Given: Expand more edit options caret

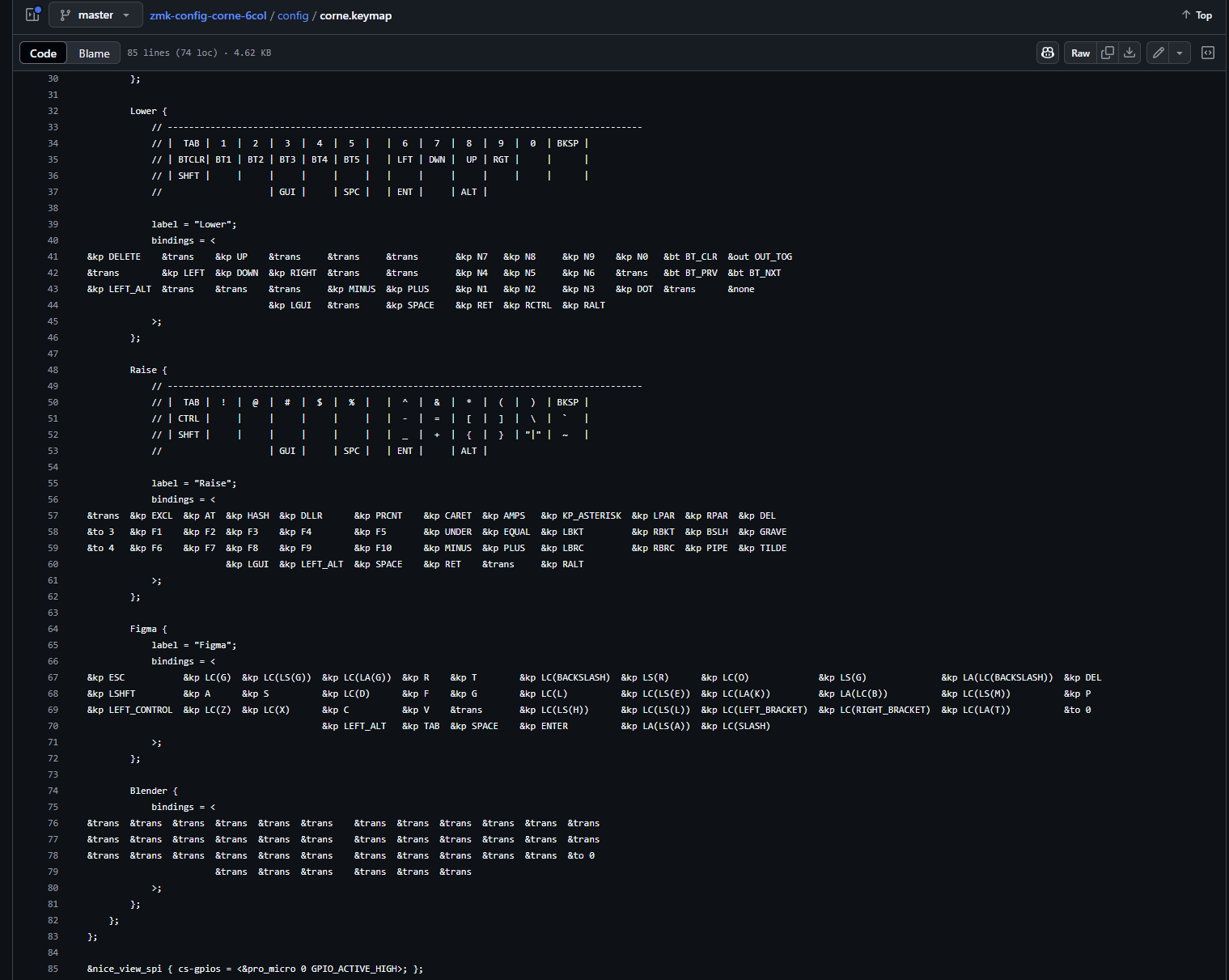Looking at the screenshot, I should click(1180, 53).
